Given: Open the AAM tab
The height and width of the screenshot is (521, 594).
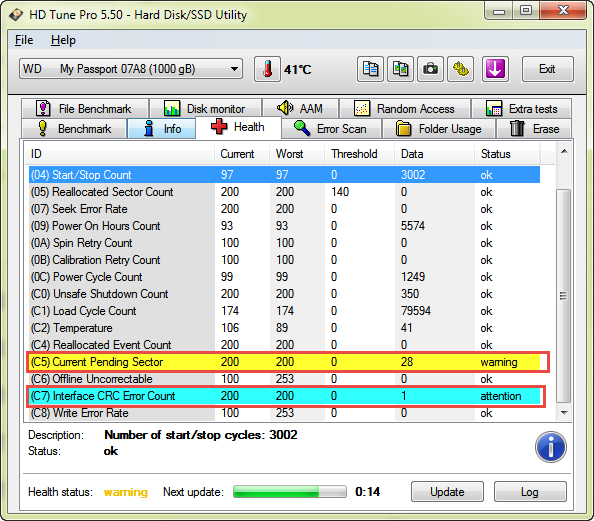Looking at the screenshot, I should pyautogui.click(x=300, y=109).
